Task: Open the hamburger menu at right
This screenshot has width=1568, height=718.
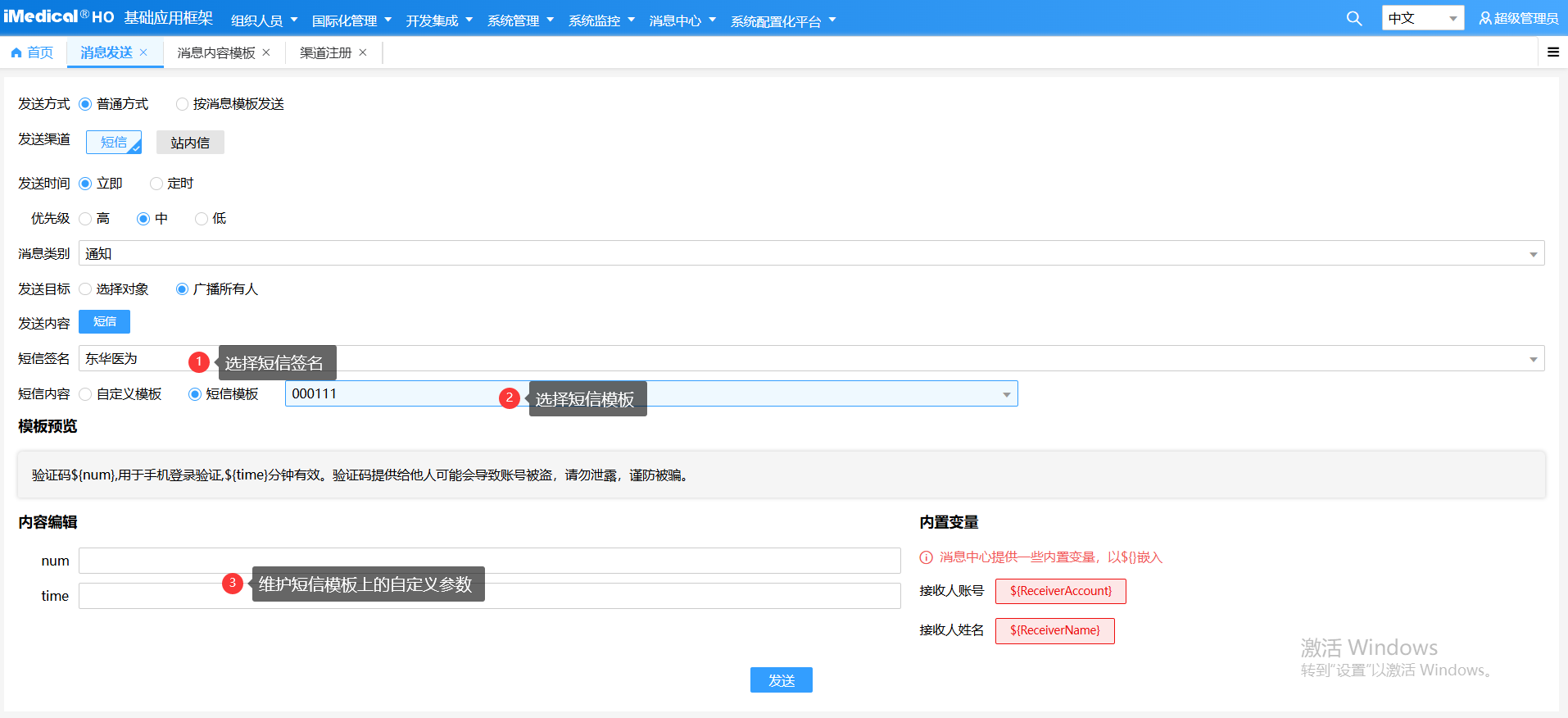Action: (1552, 52)
